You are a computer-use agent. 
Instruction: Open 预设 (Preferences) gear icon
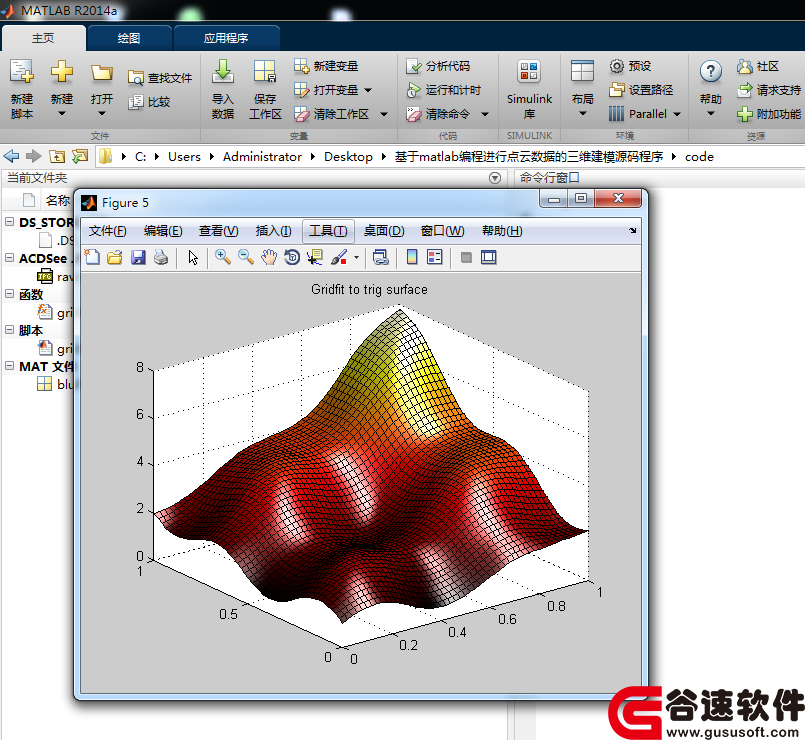[x=617, y=66]
